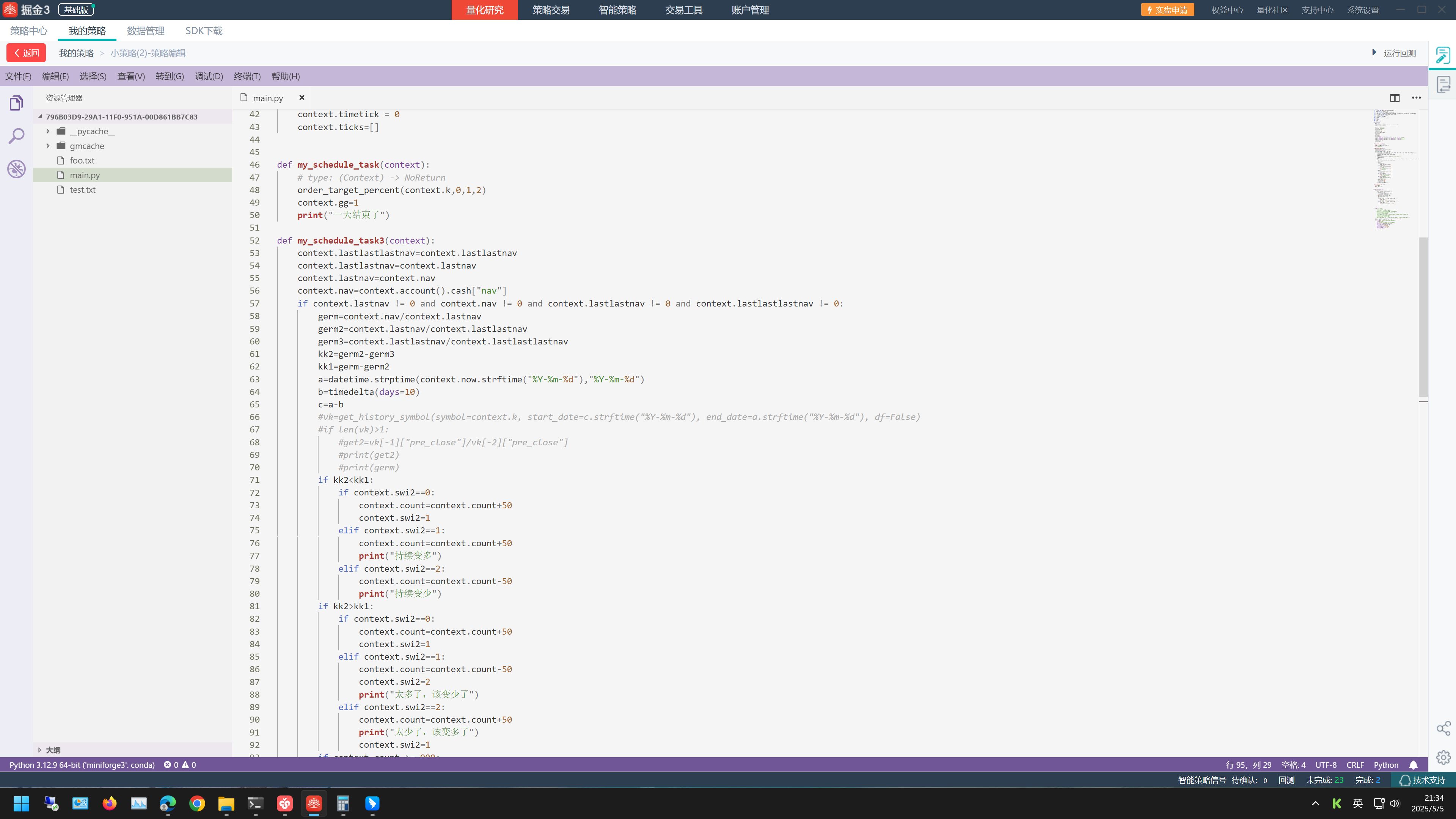Open the Explorer files icon in sidebar
This screenshot has width=1456, height=819.
click(16, 103)
